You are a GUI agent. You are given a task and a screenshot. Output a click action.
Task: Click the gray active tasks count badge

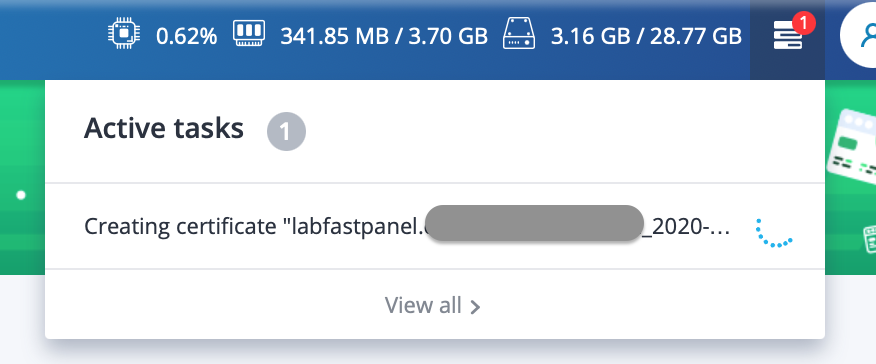click(286, 132)
